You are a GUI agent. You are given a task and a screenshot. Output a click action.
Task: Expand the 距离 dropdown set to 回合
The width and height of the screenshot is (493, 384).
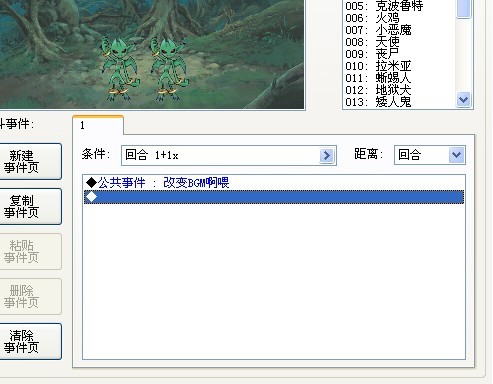(x=457, y=155)
